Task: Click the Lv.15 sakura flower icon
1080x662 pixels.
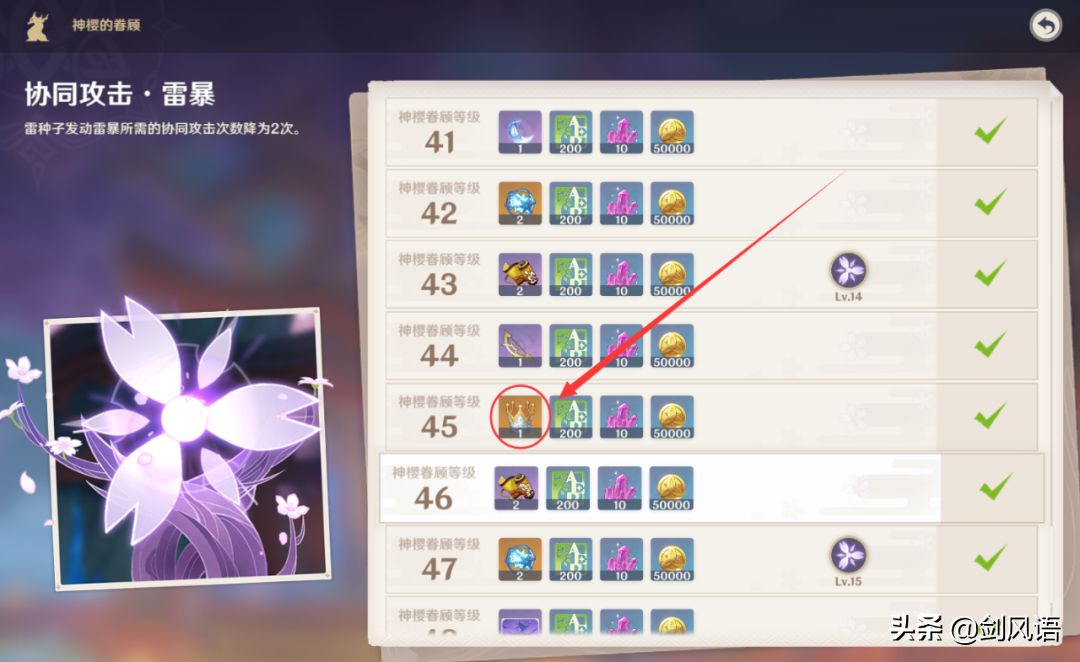Action: pos(849,555)
